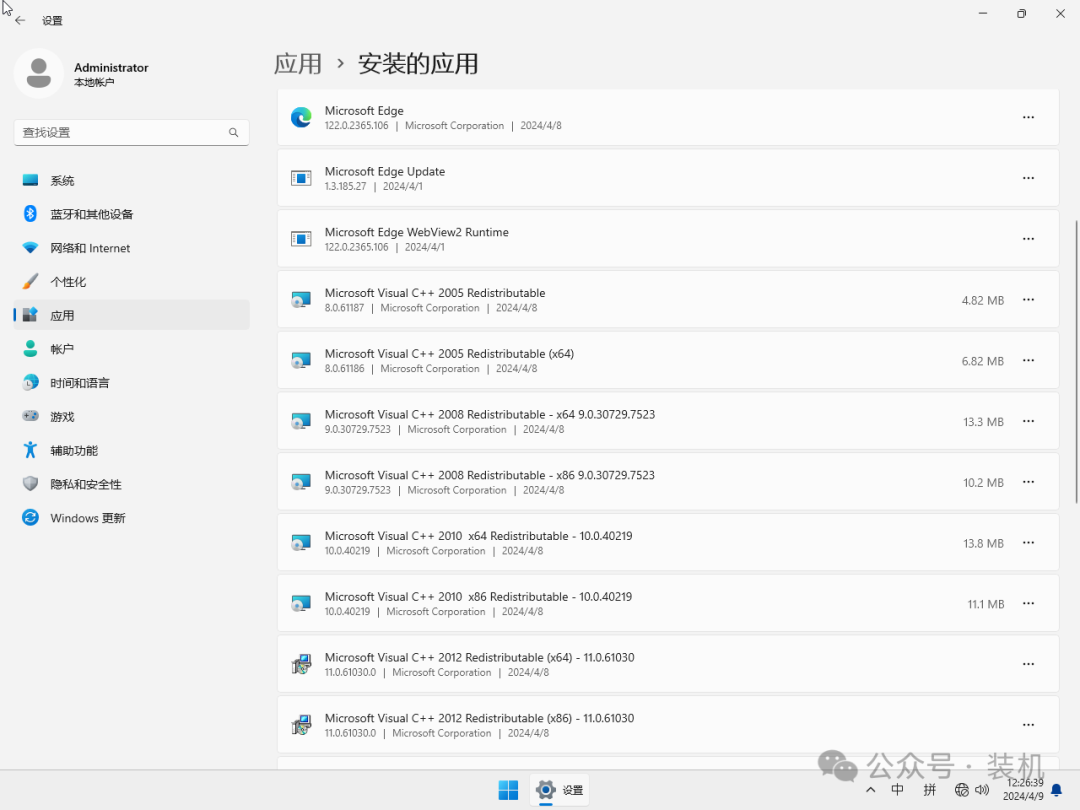This screenshot has height=810, width=1080.
Task: Select the 个性化 brush icon
Action: pos(28,281)
